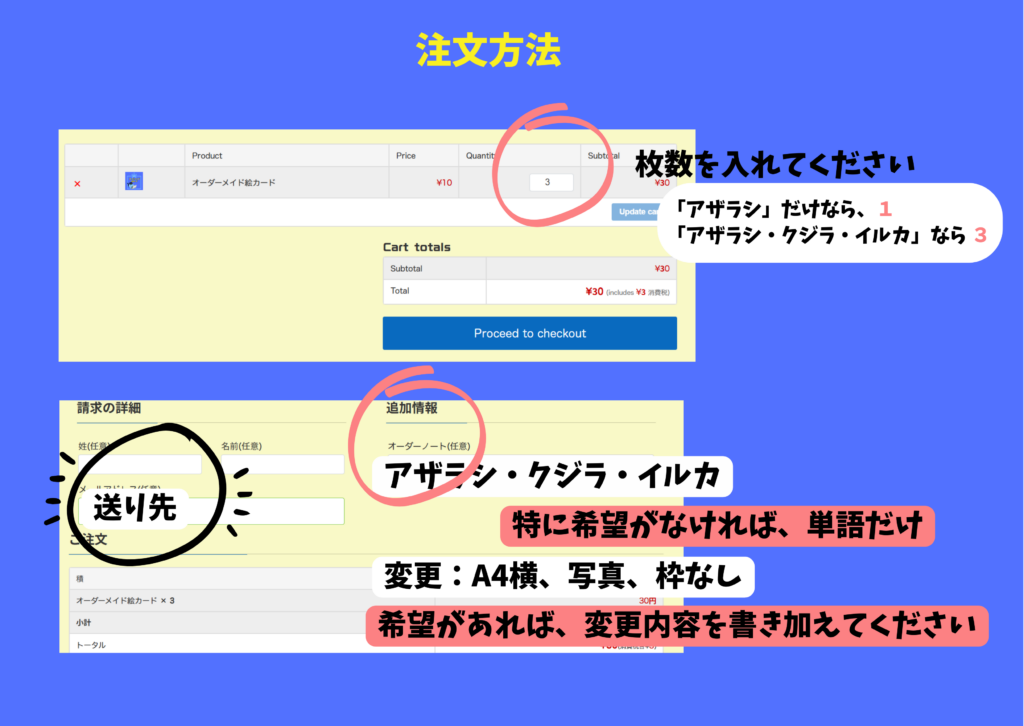Click the オーダーメイド絵カード product thumbnail

click(x=134, y=182)
